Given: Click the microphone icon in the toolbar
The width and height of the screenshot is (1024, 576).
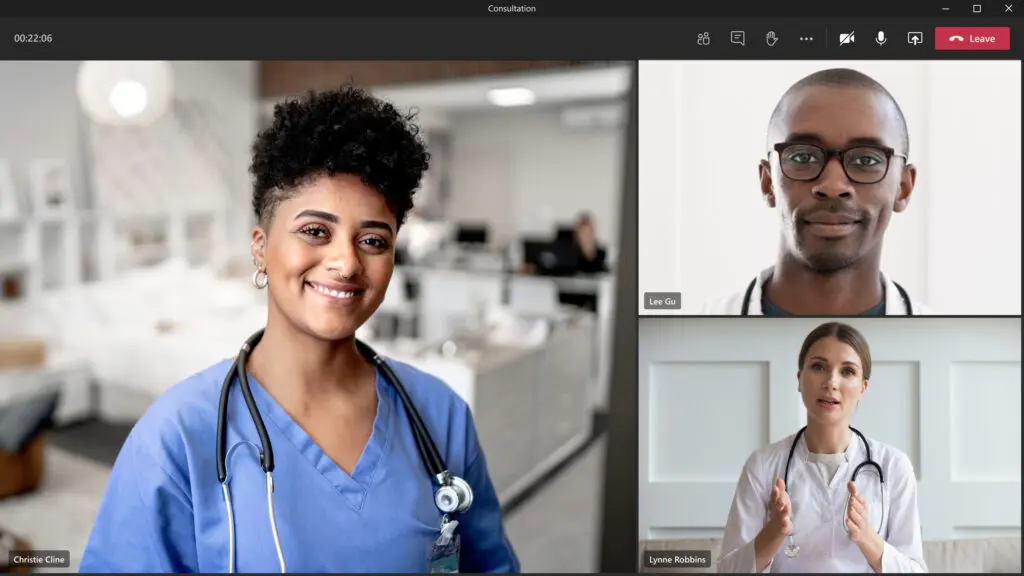Looking at the screenshot, I should [x=880, y=38].
